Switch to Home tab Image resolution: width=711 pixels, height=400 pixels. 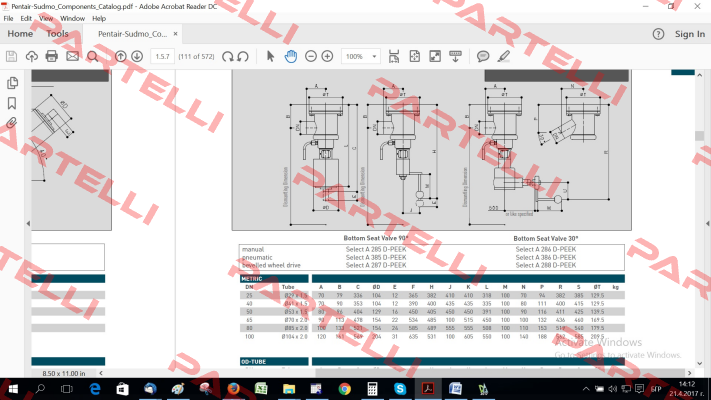click(20, 34)
